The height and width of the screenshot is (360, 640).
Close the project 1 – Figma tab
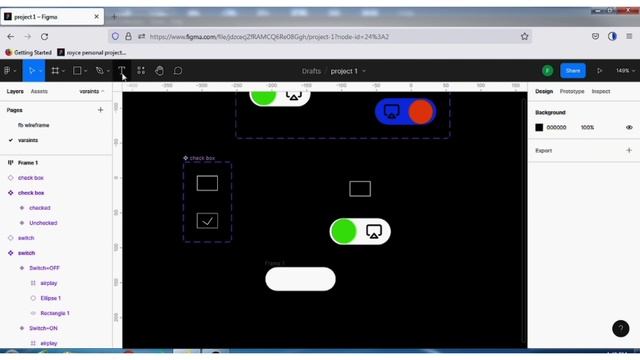pos(96,17)
